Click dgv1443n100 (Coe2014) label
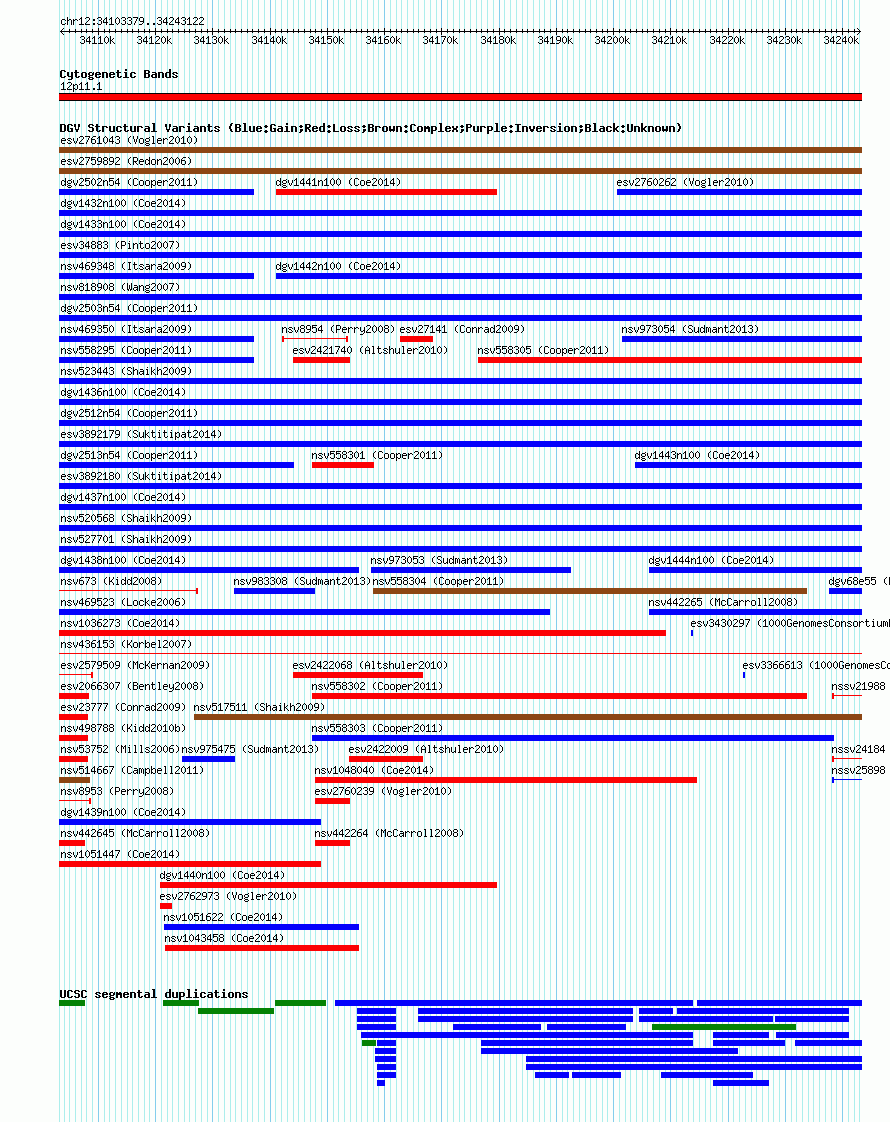The height and width of the screenshot is (1122, 890). click(x=697, y=455)
